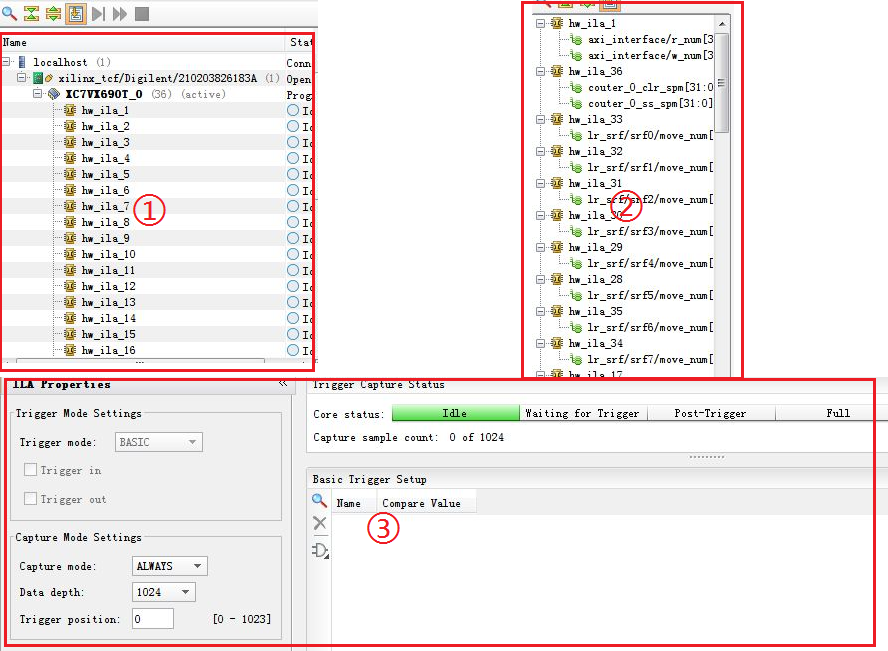888x651 pixels.
Task: Toggle the Trigger in checkbox
Action: (31, 470)
